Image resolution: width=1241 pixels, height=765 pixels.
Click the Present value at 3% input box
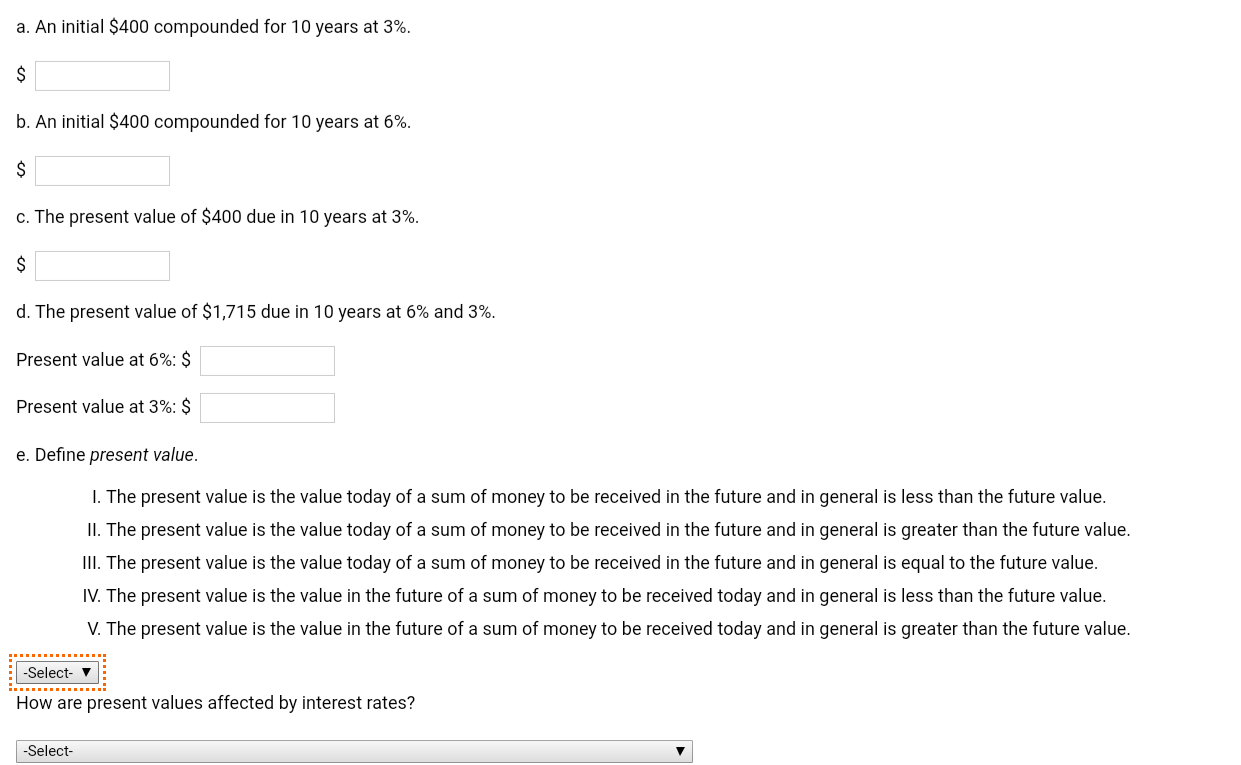(x=266, y=407)
